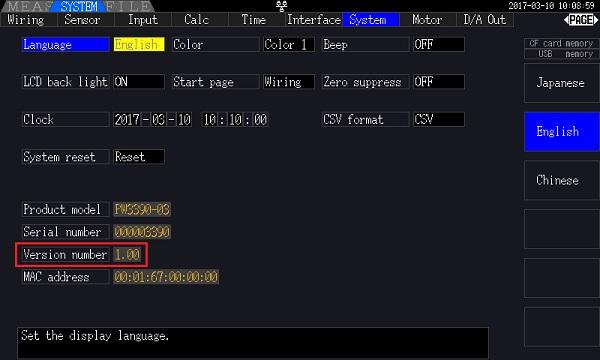Toggle the LCD back light ON field
Screen dimensions: 600x360
click(x=139, y=82)
